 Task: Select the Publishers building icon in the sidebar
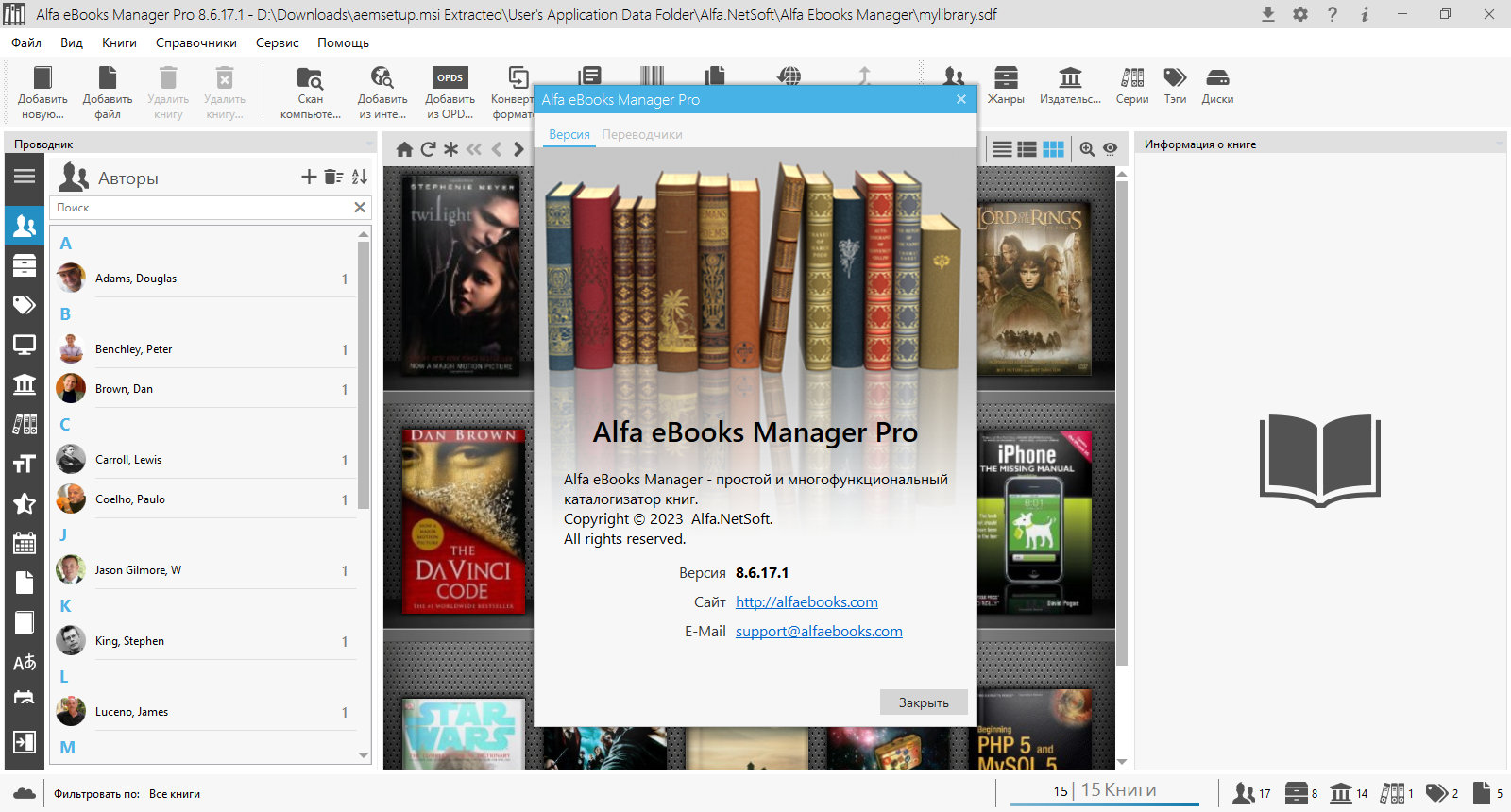click(x=25, y=384)
